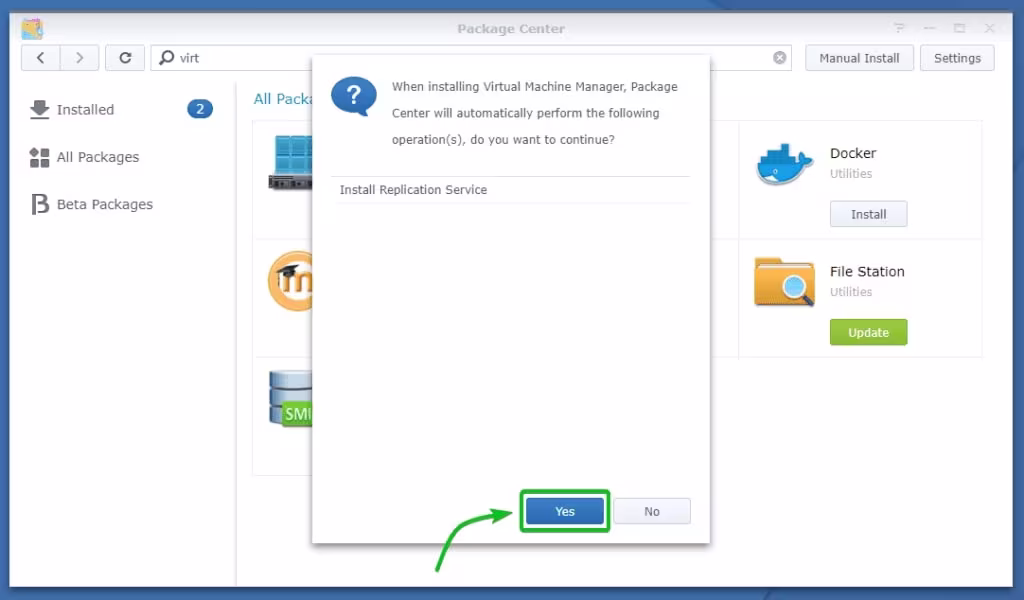This screenshot has height=600, width=1024.
Task: Open the window help pin icon
Action: 899,28
